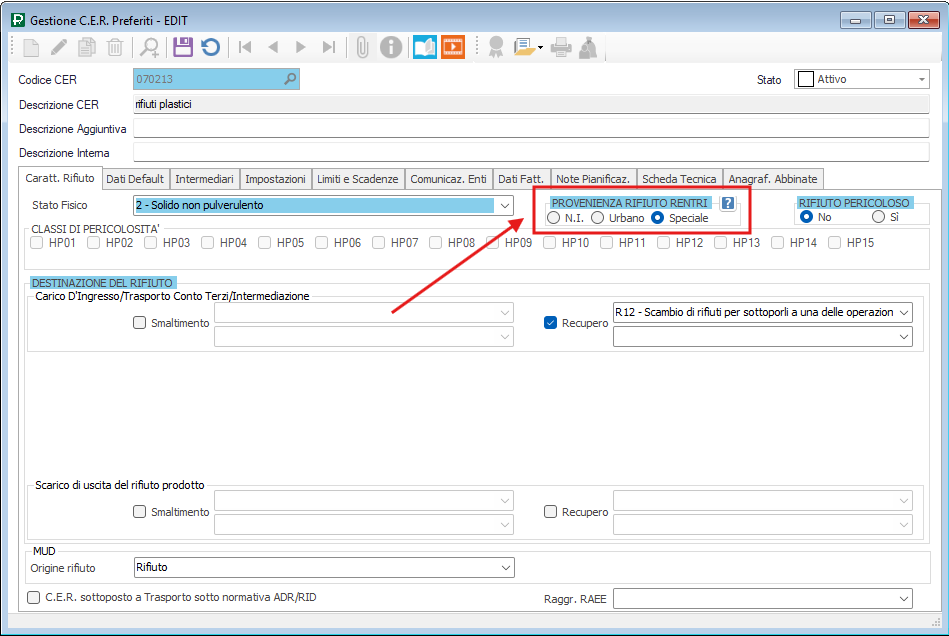Image resolution: width=949 pixels, height=636 pixels.
Task: Click the printer icon in toolbar
Action: 561,47
